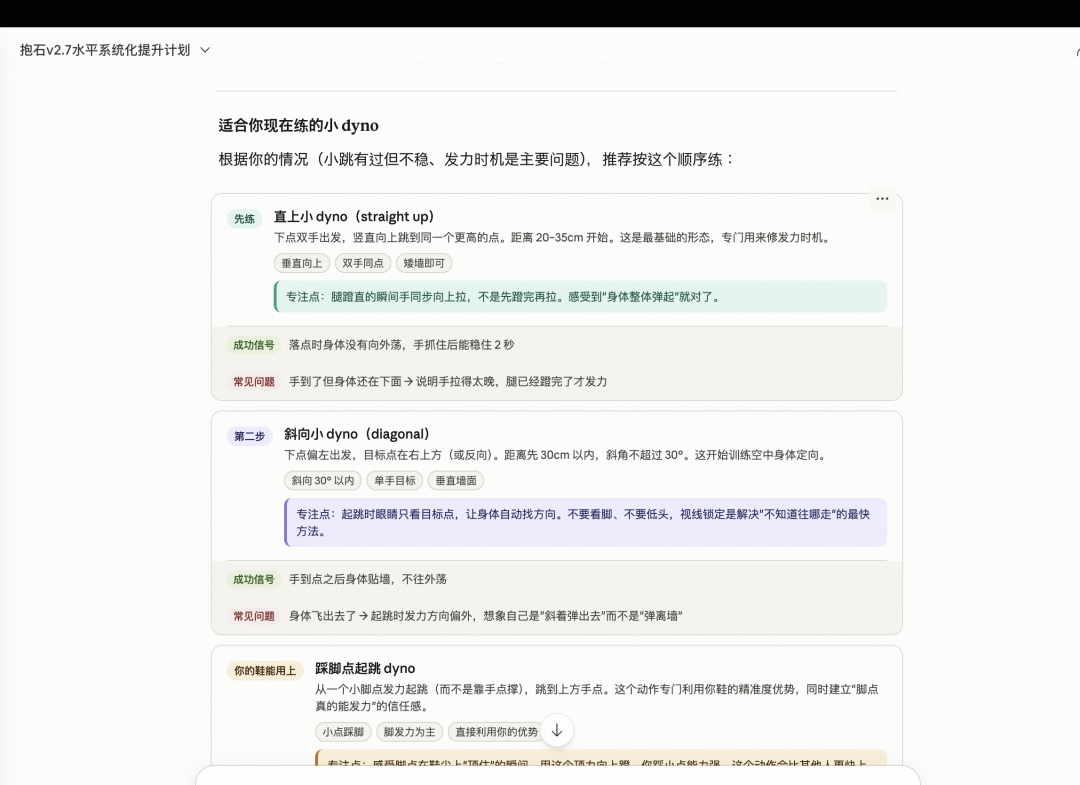Click 常见问题 label in the straight up card
Viewport: 1080px width, 785px height.
tap(253, 381)
